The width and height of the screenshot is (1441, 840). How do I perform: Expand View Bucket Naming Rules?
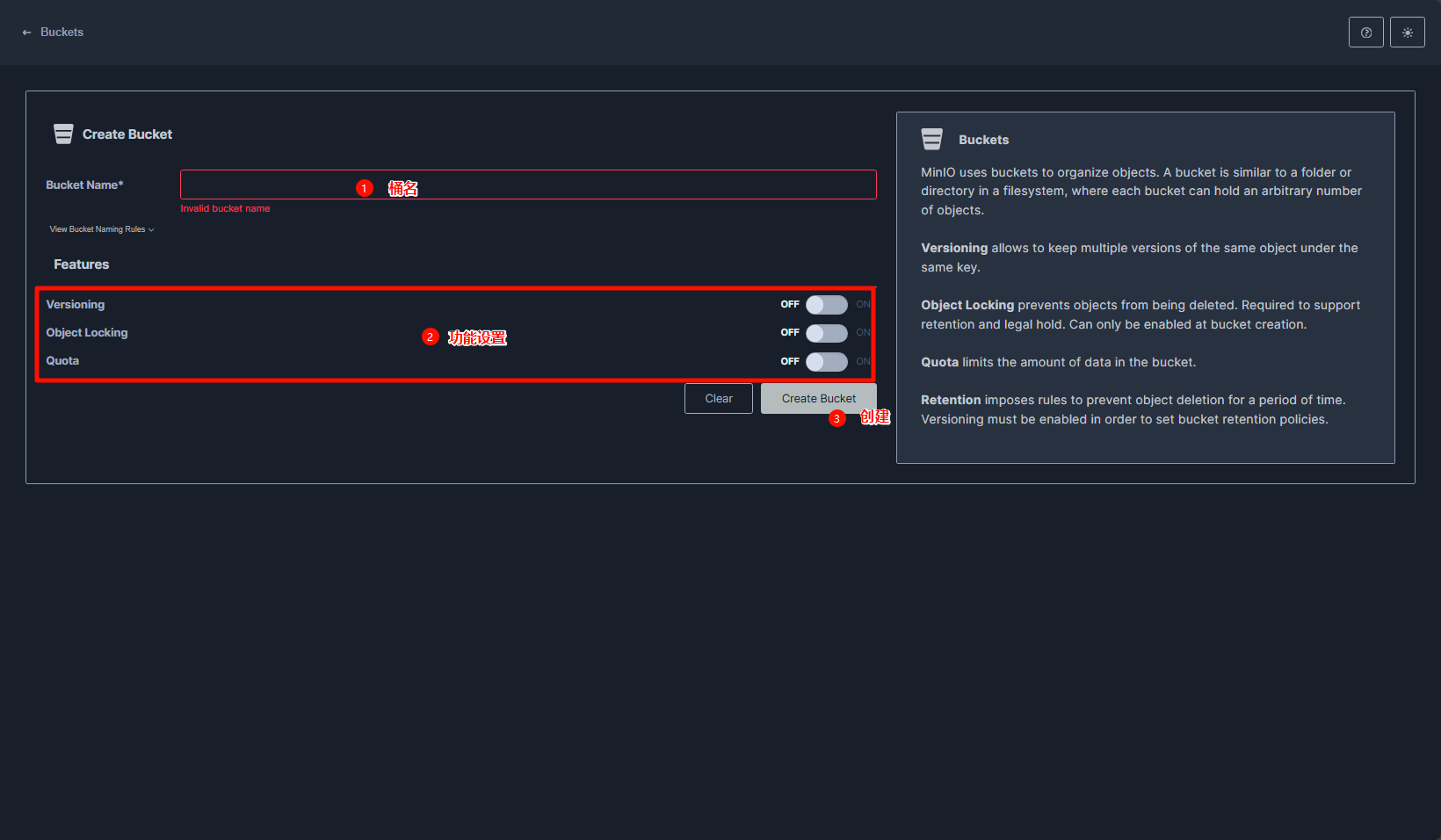click(x=101, y=229)
